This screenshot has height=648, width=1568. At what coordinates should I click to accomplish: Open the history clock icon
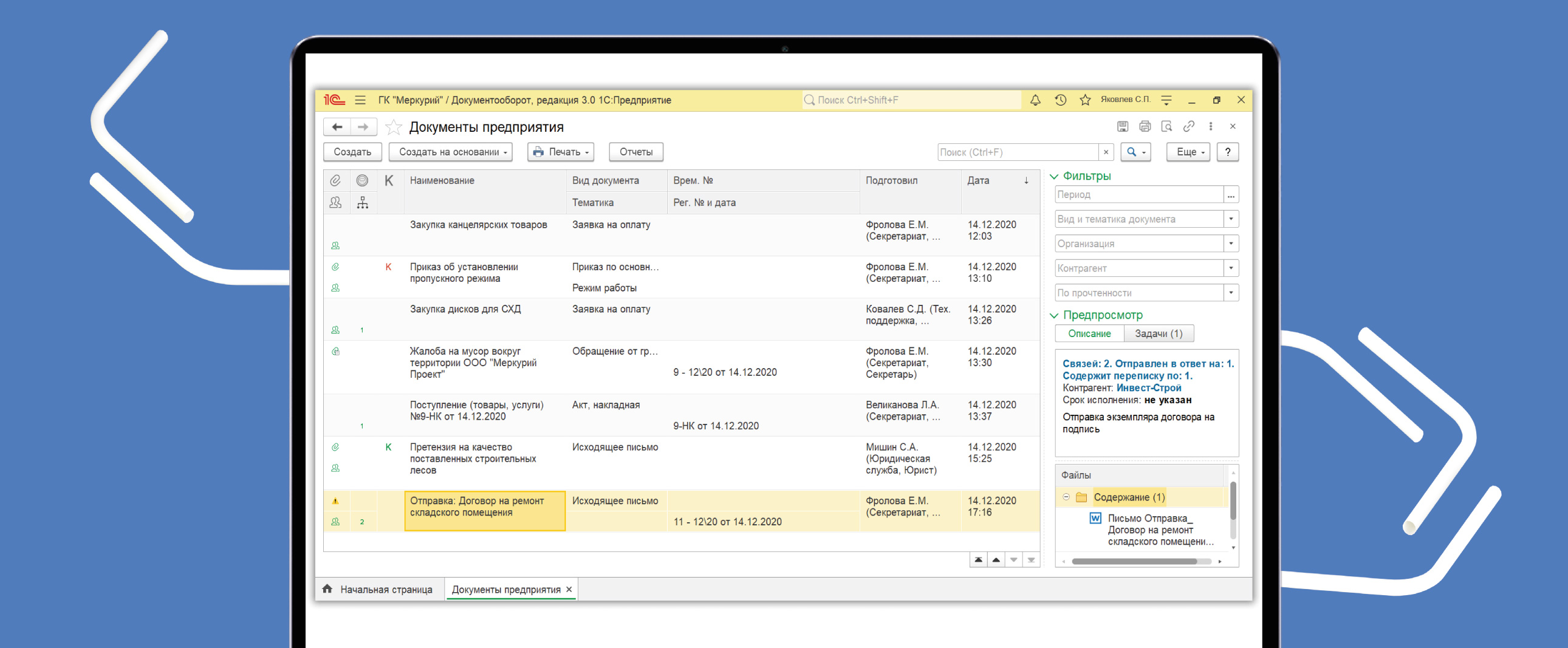(1060, 100)
